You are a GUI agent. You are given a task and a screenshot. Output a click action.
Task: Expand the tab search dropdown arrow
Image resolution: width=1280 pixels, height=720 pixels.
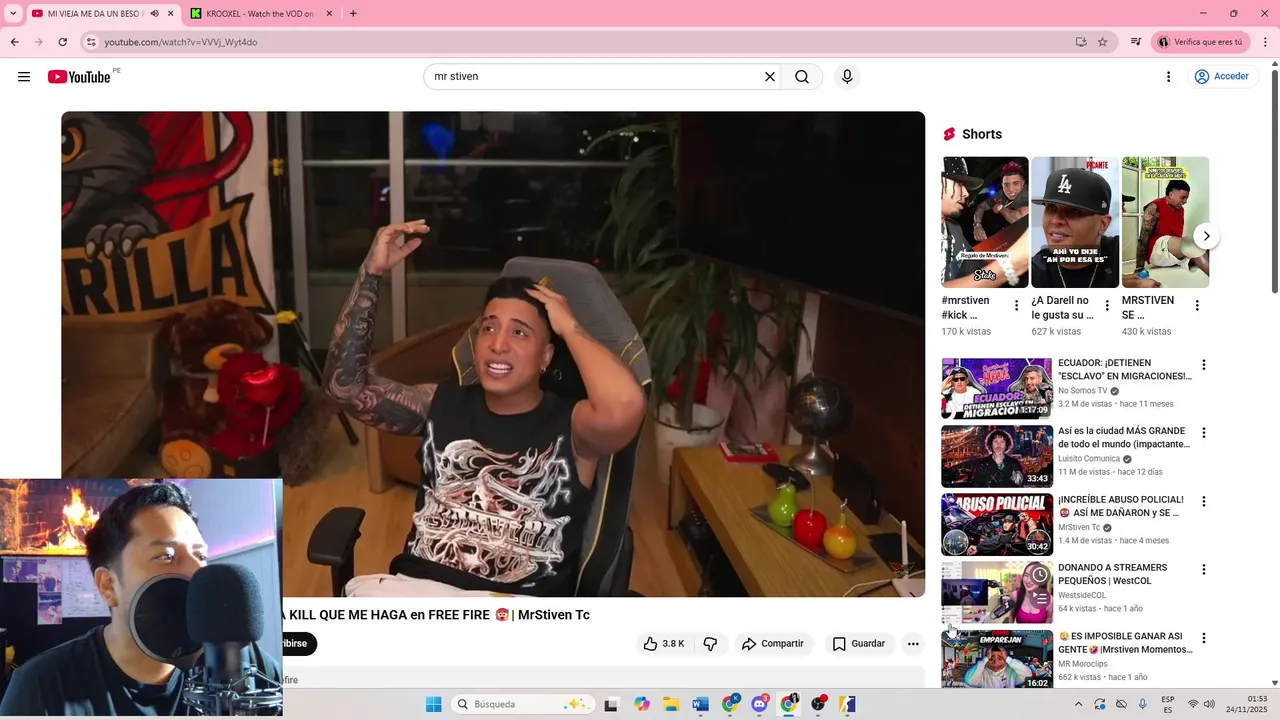(x=13, y=14)
